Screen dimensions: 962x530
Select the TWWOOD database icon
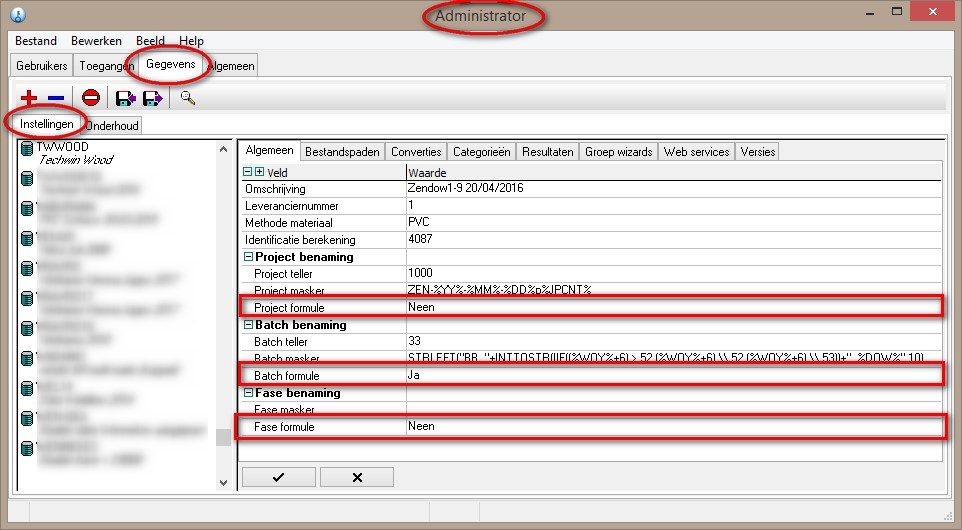pos(27,148)
